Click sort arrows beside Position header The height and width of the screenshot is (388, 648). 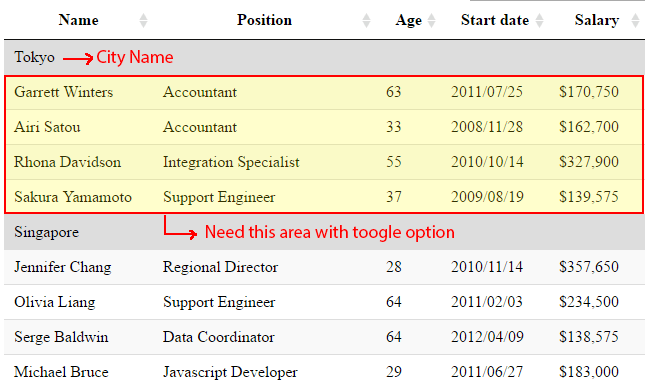366,20
